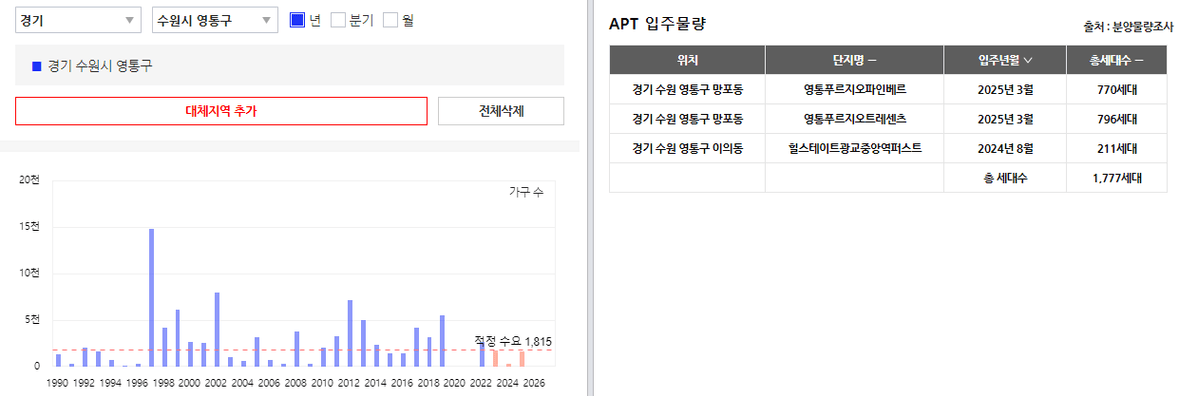Select 영통푸르지오트레센츠 complex name cell

854,119
